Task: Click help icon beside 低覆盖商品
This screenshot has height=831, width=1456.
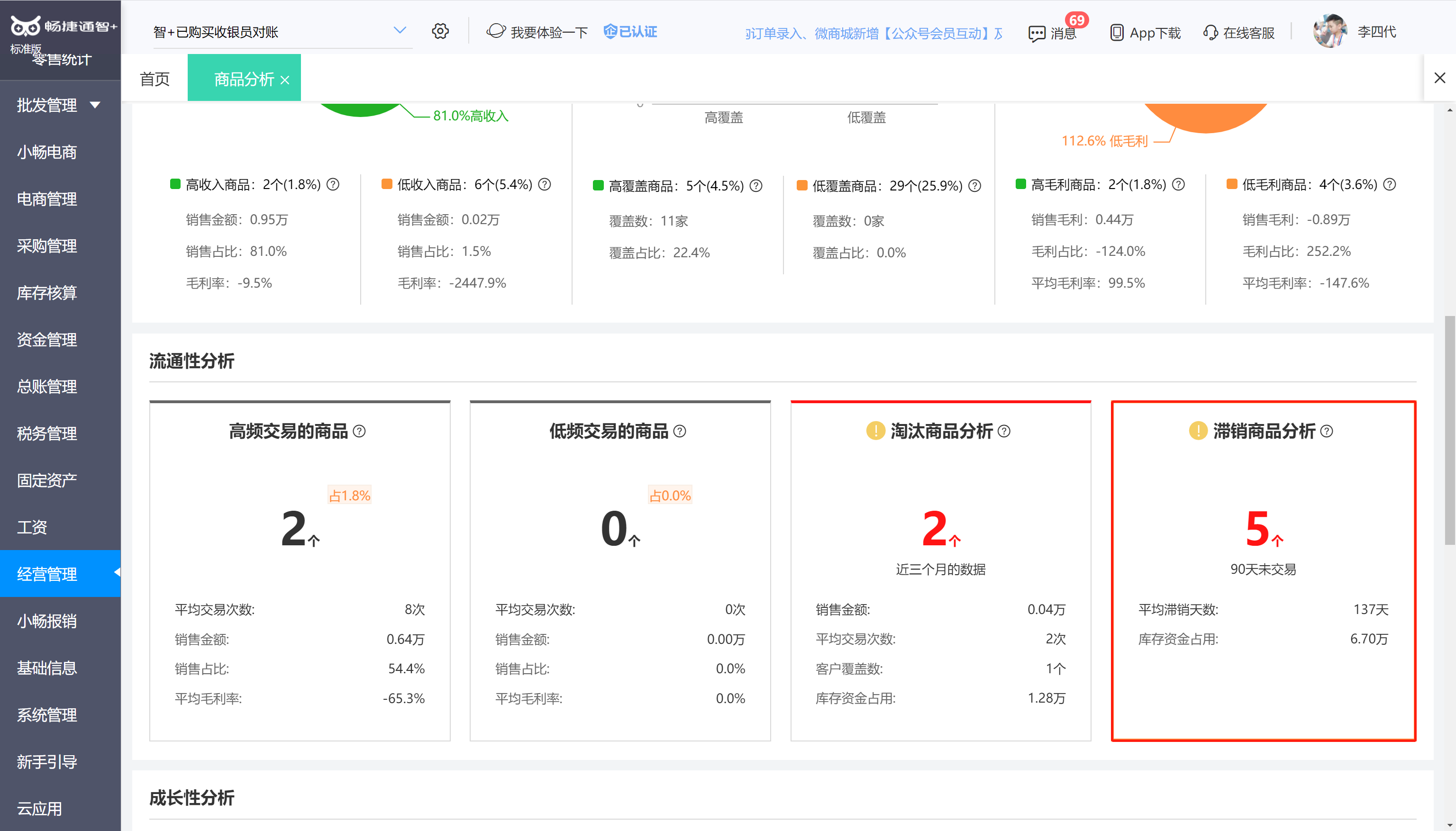Action: (x=975, y=186)
